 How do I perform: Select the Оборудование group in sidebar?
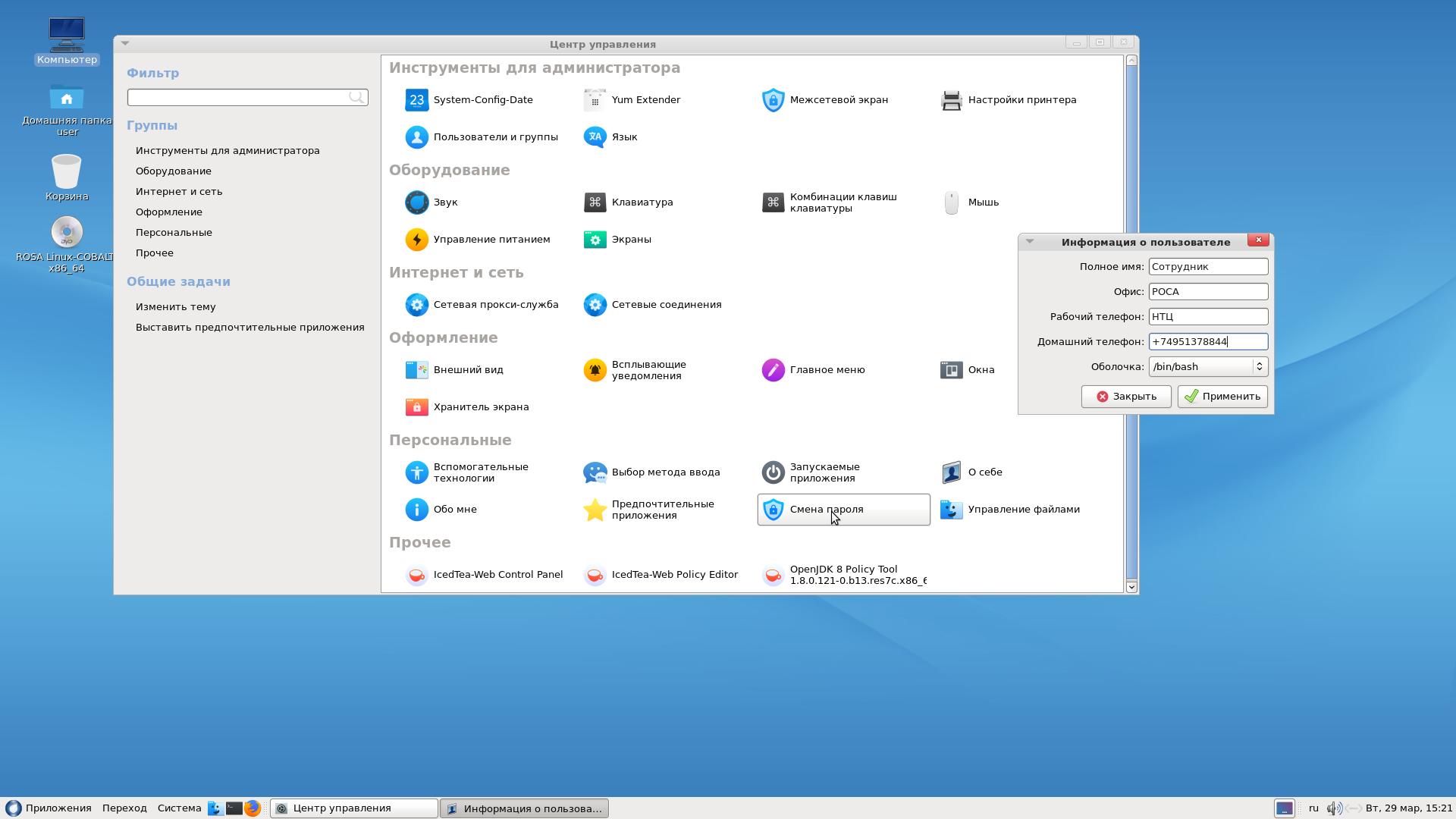pyautogui.click(x=174, y=171)
